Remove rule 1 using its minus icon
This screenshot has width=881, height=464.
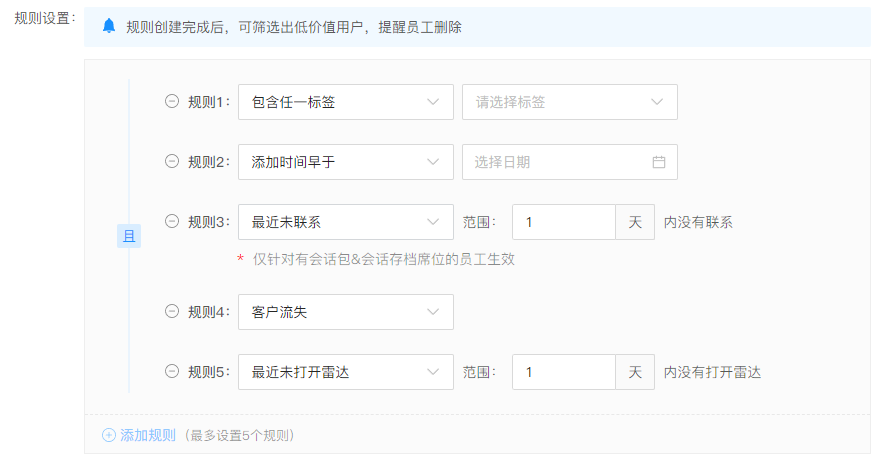click(172, 102)
